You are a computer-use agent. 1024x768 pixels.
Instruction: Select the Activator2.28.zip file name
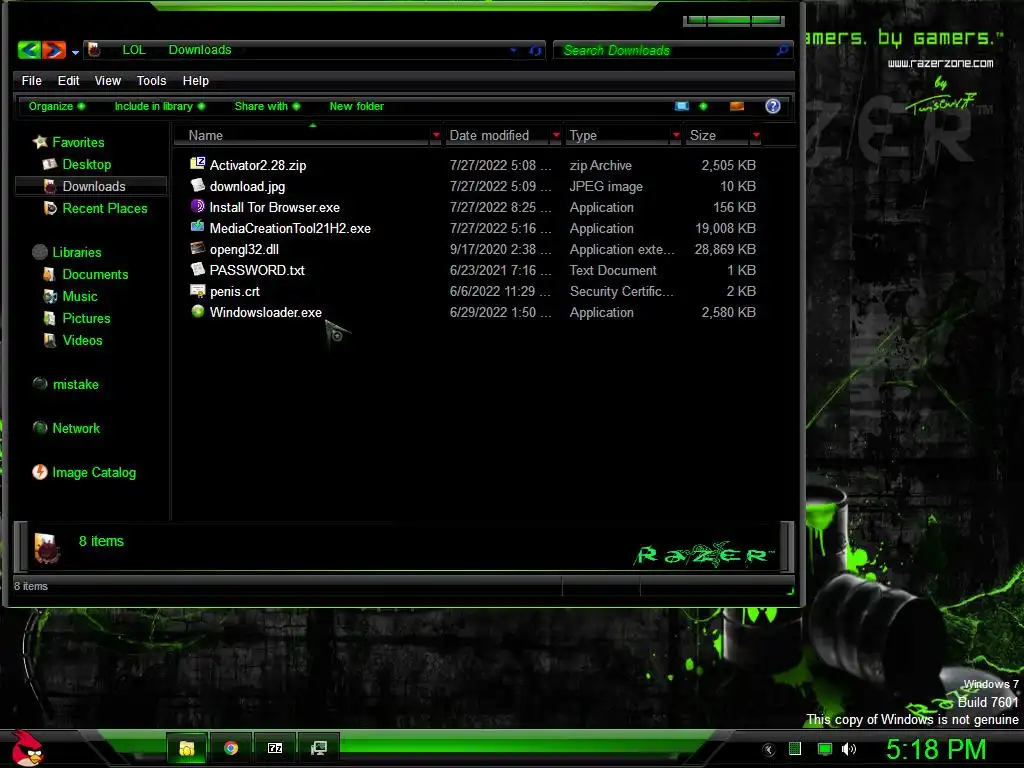[x=257, y=165]
